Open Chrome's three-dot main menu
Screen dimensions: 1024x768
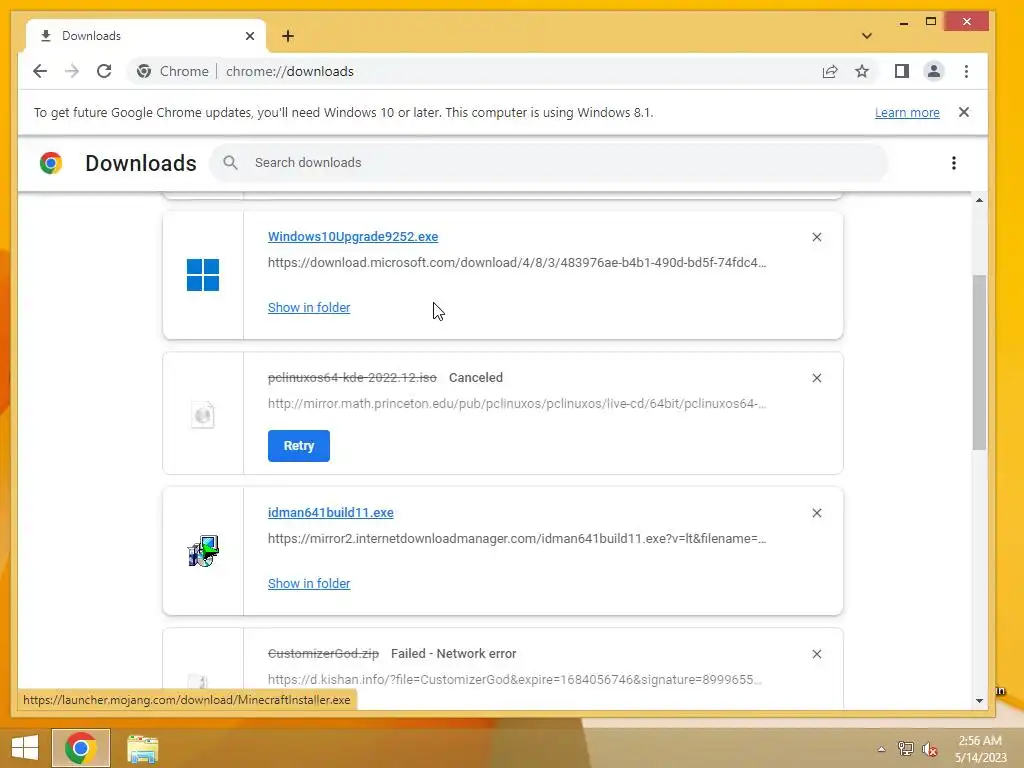(967, 71)
